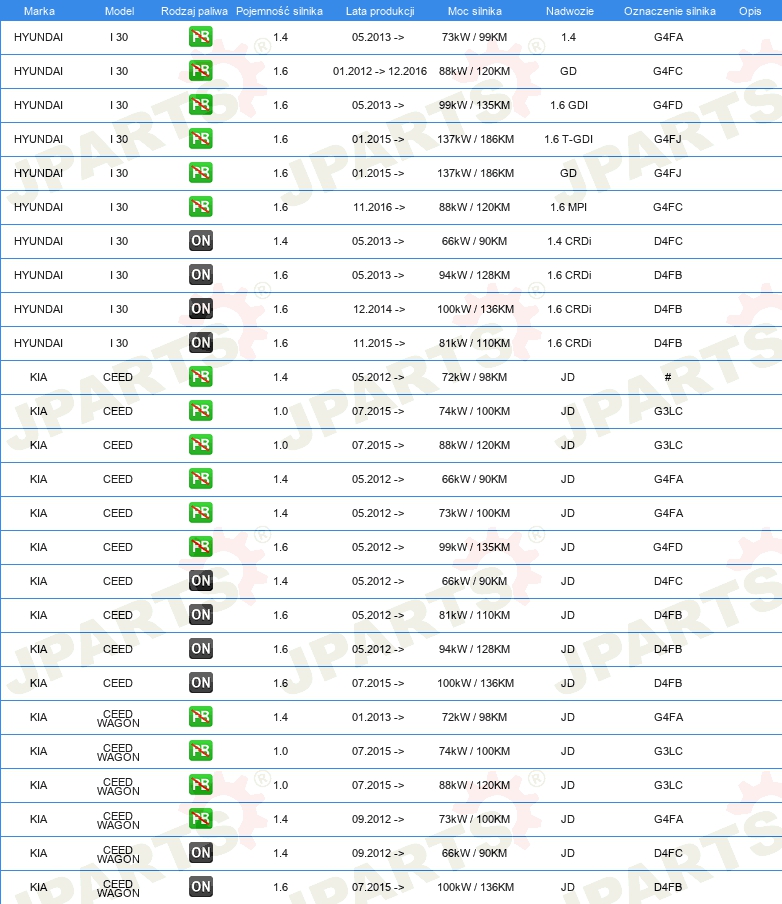This screenshot has width=782, height=904.
Task: Click the Moc silnika column header
Action: click(475, 11)
